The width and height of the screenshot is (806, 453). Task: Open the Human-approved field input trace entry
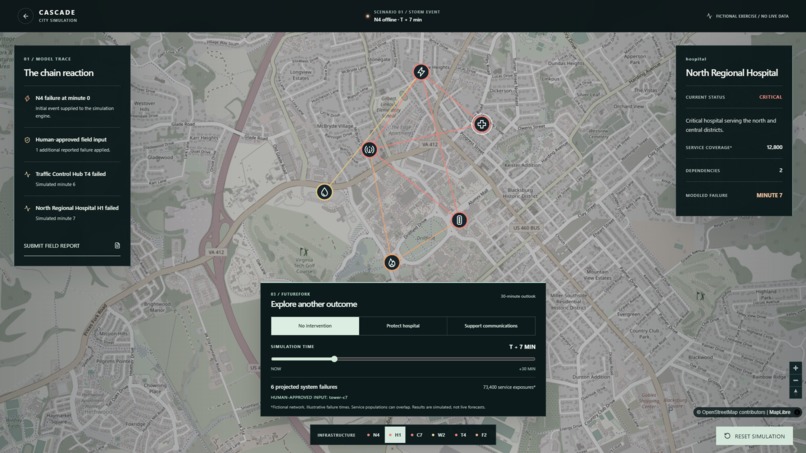click(x=72, y=144)
